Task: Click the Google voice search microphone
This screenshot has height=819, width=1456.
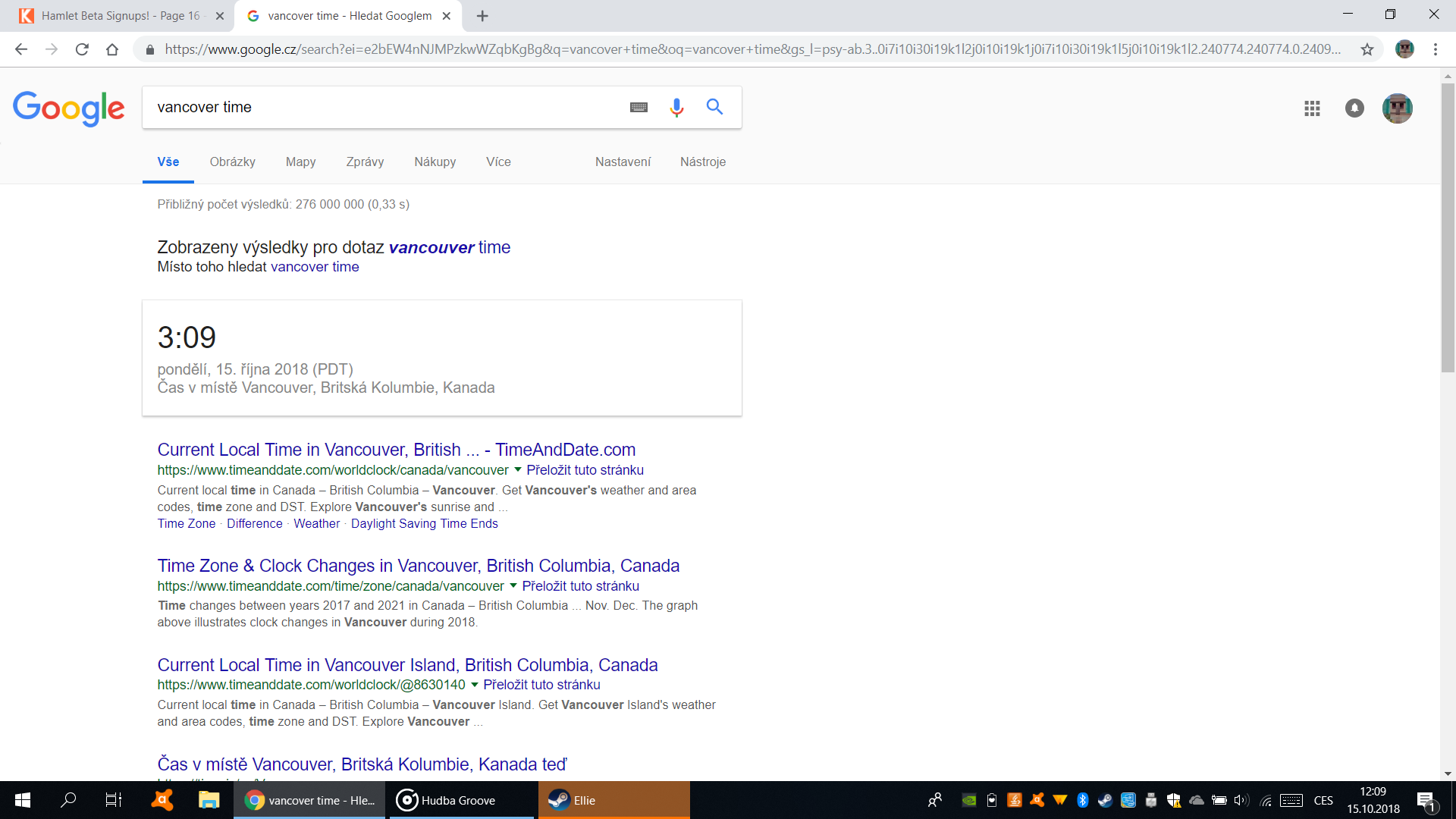Action: click(676, 108)
